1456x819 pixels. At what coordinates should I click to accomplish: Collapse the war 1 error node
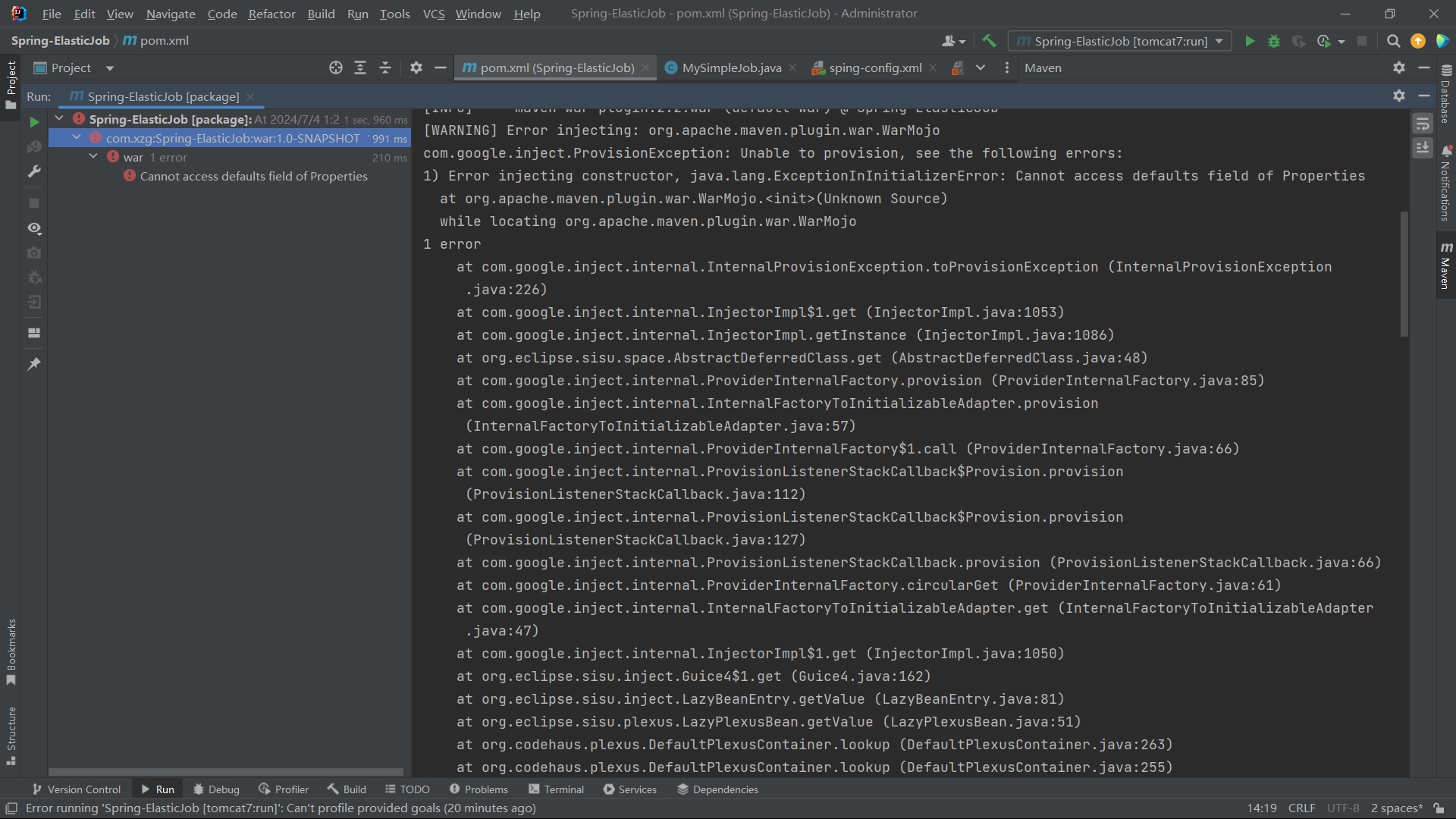(x=93, y=156)
